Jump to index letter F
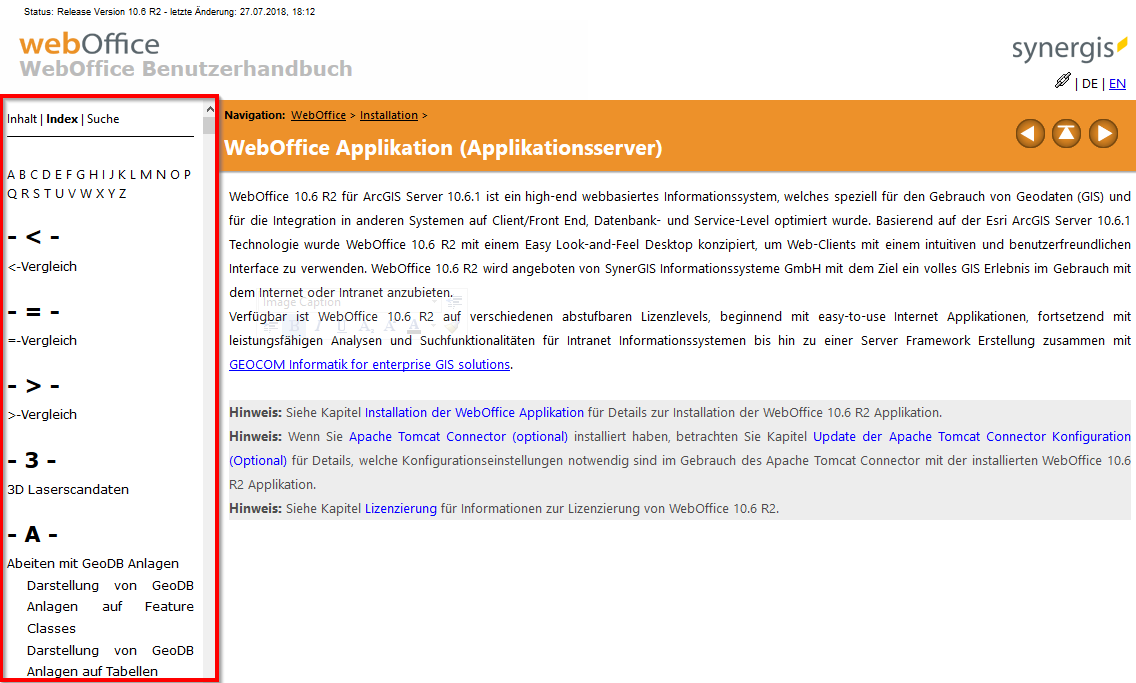Image resolution: width=1136 pixels, height=683 pixels. (x=70, y=175)
